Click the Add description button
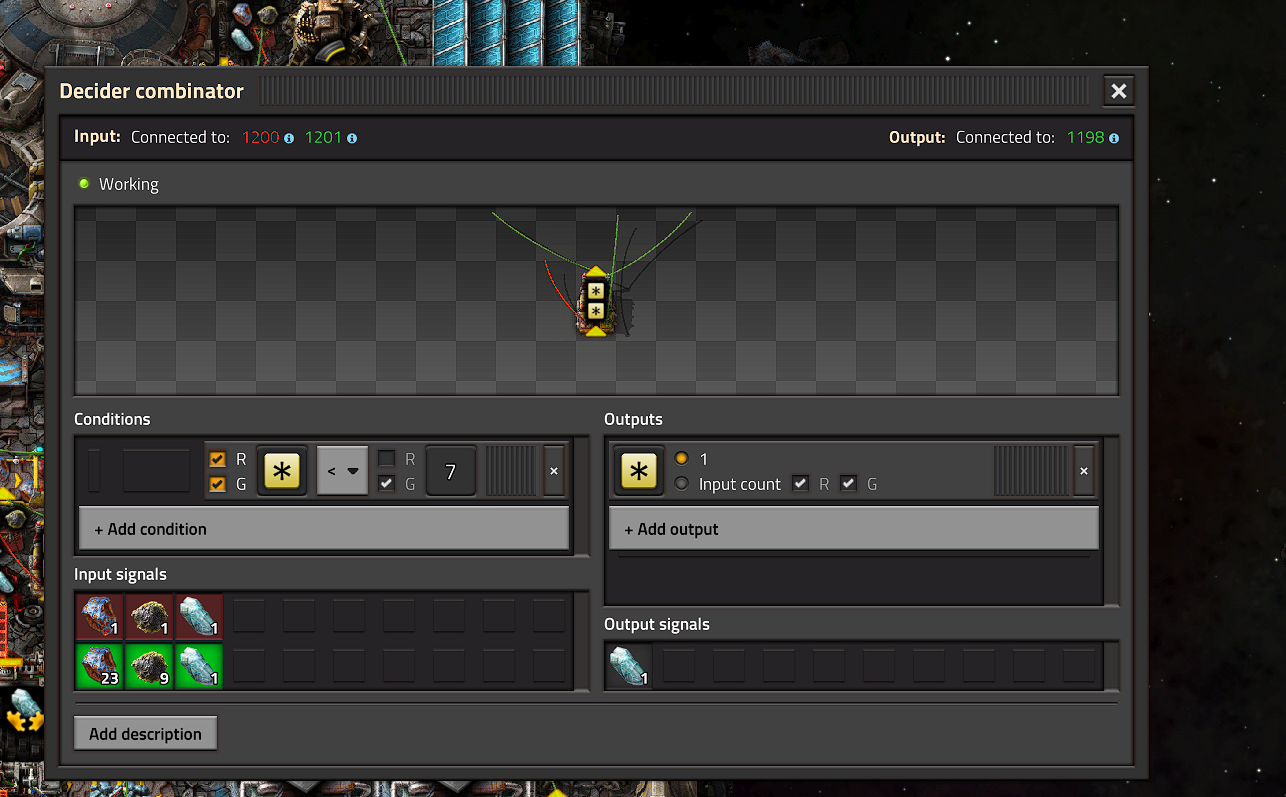This screenshot has width=1286, height=797. (145, 734)
